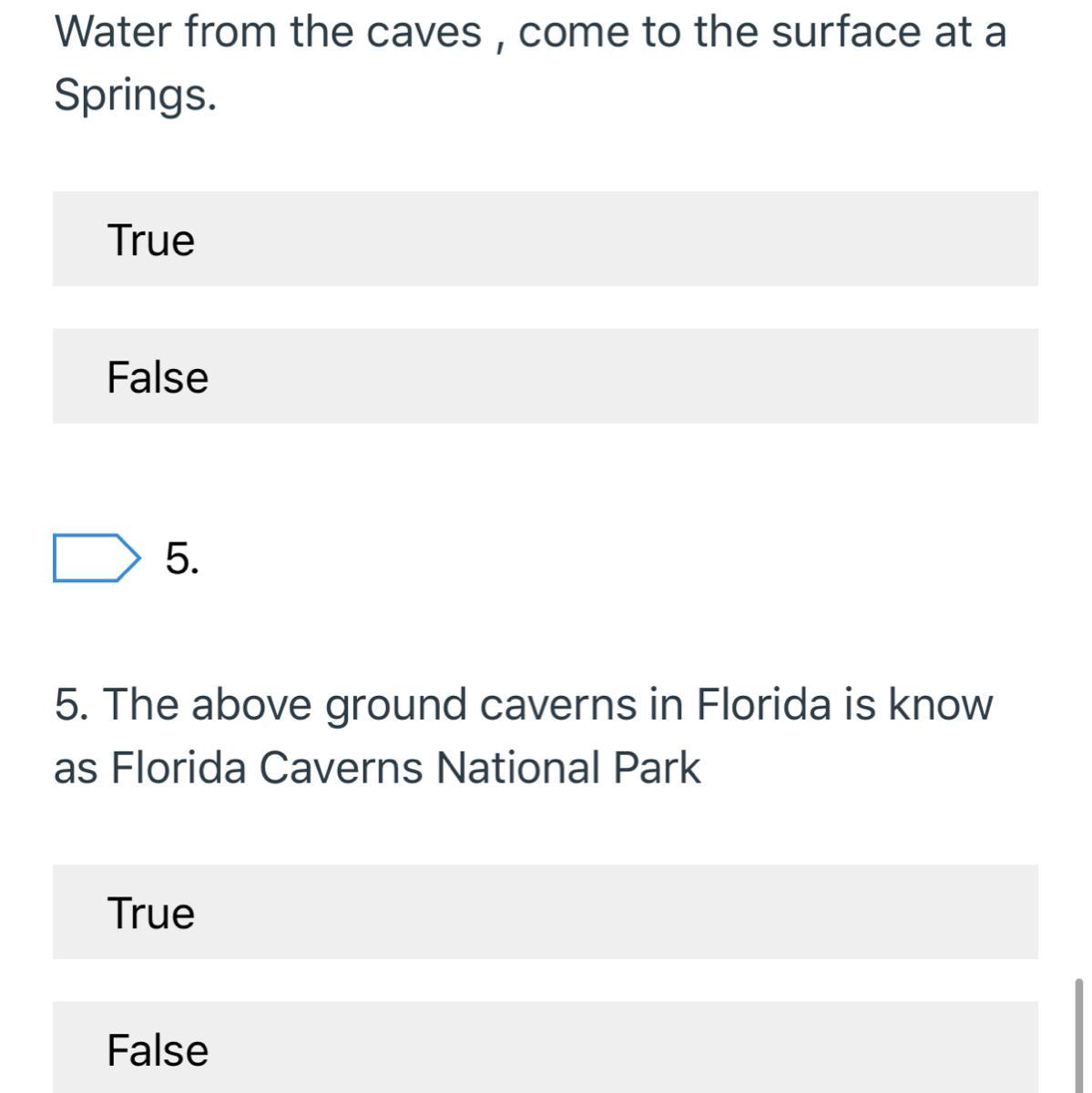Toggle the blue flag marker beside question 5

pyautogui.click(x=97, y=557)
